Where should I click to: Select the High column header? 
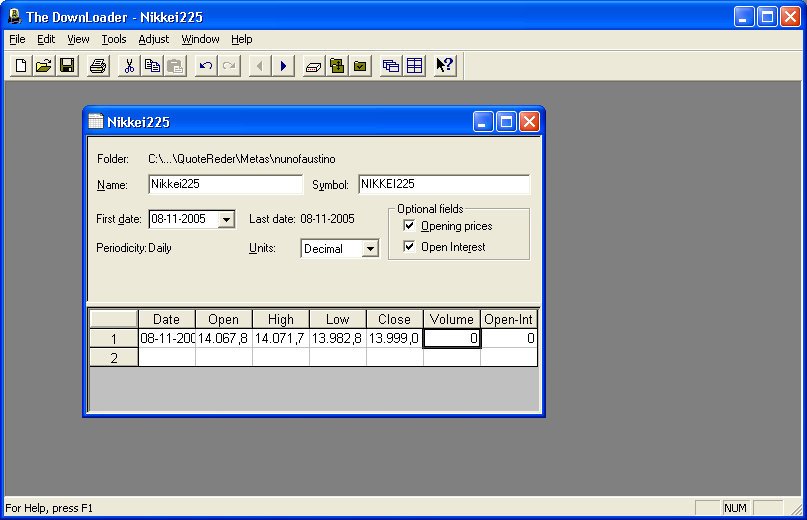click(x=281, y=319)
